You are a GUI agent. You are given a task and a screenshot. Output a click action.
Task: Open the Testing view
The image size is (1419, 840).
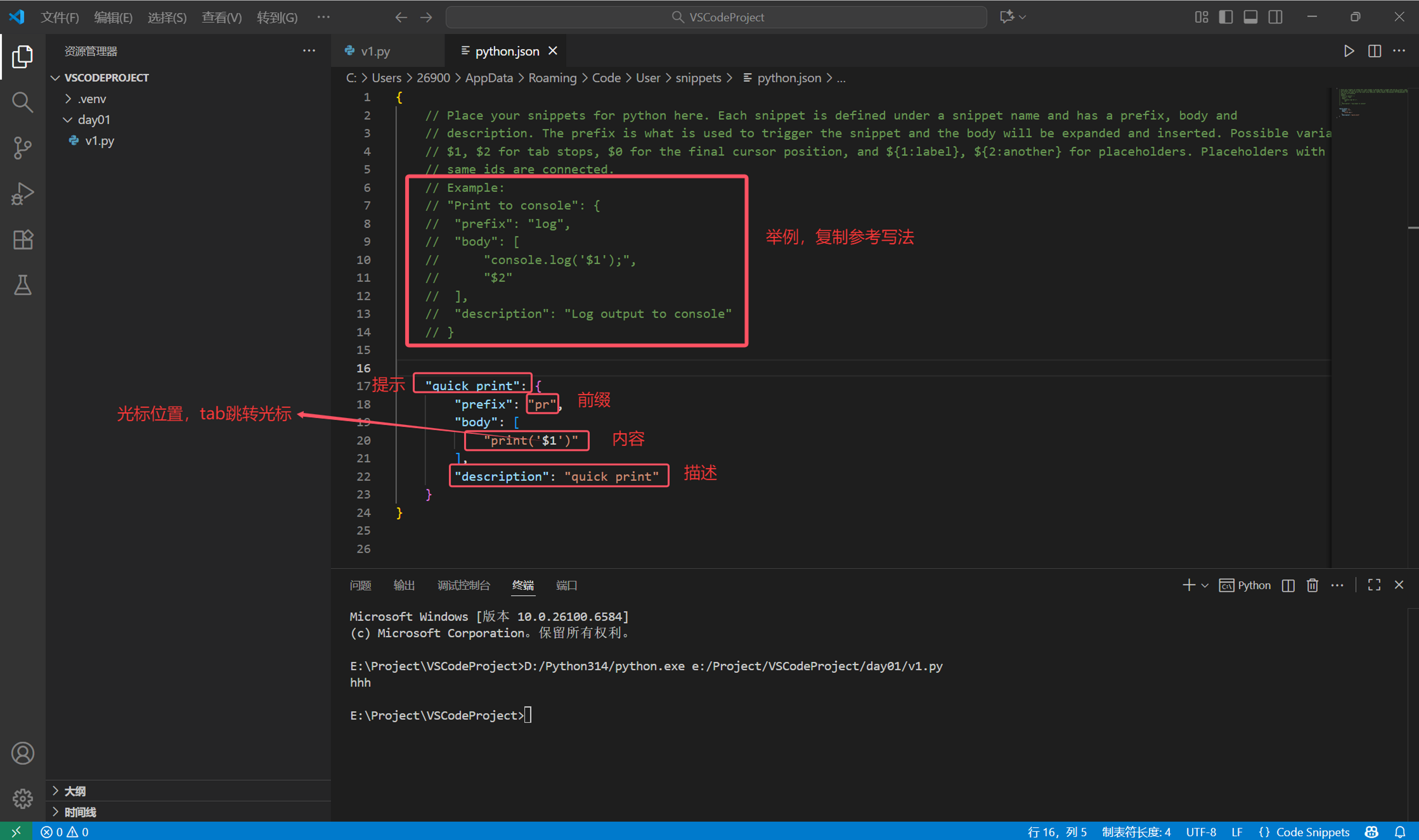pos(22,285)
